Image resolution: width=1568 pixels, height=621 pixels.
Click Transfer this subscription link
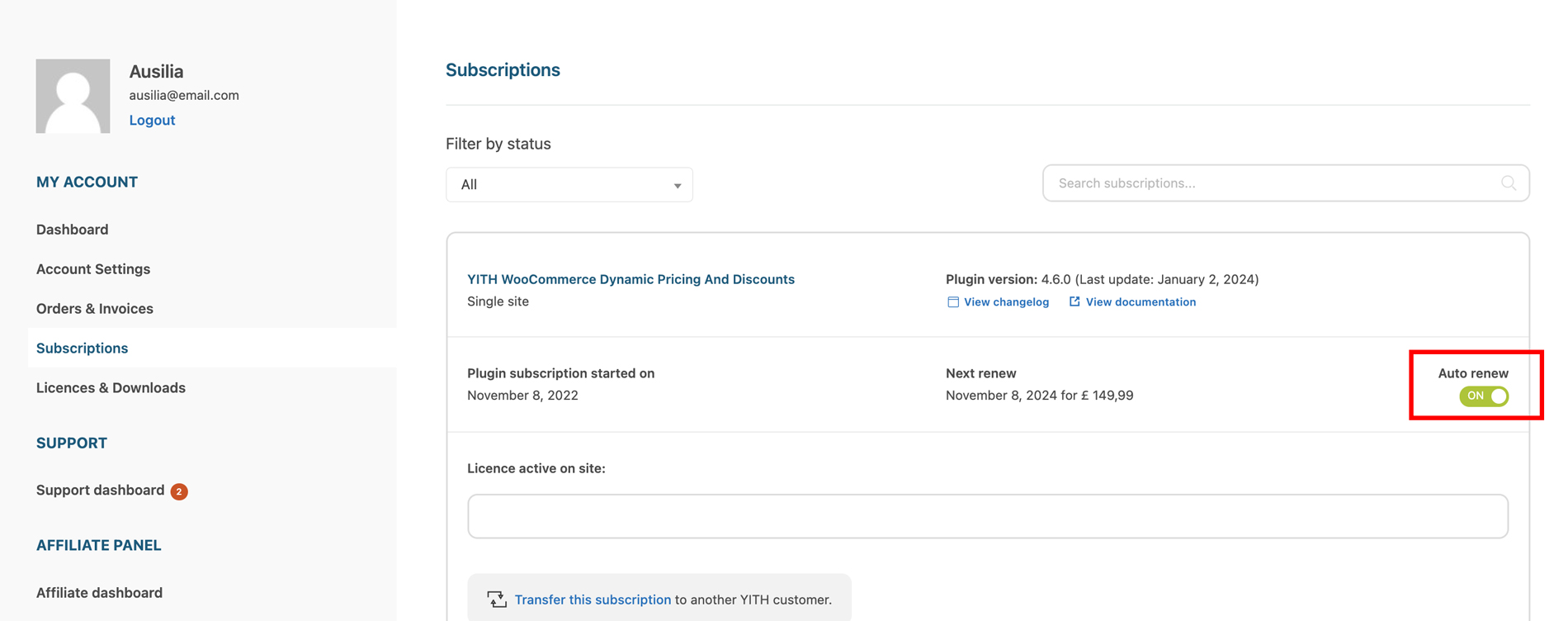(593, 600)
